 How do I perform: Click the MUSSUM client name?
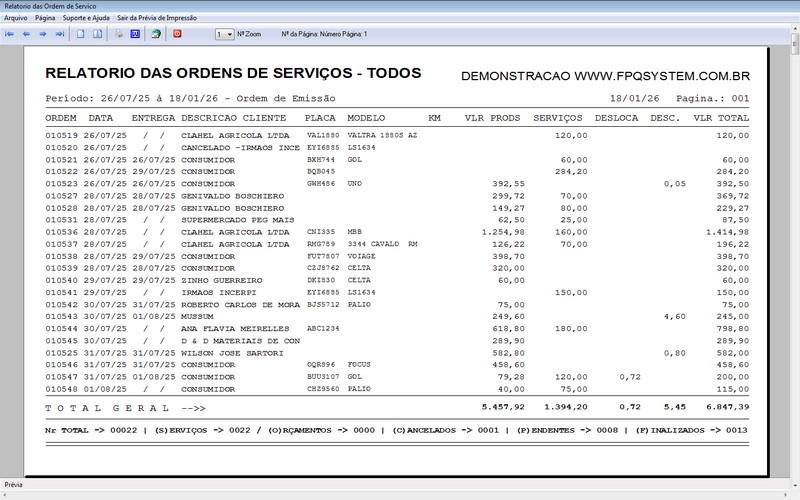click(x=197, y=317)
